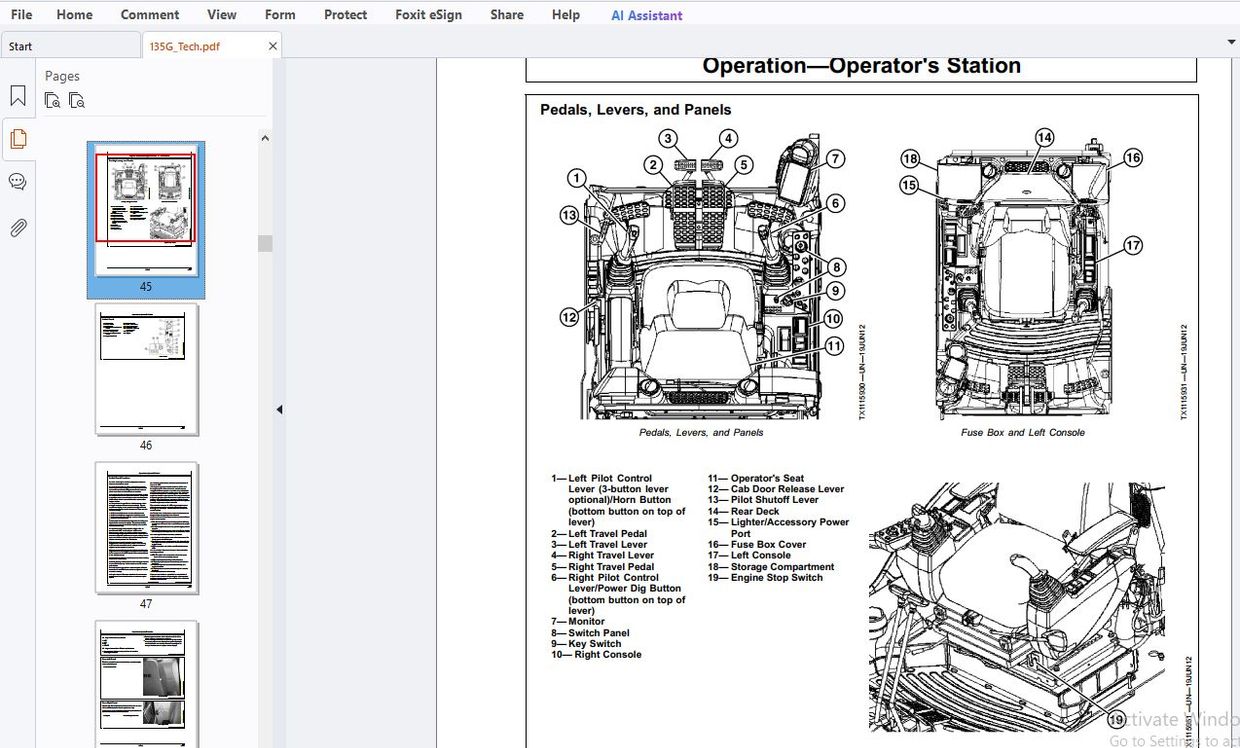The width and height of the screenshot is (1240, 748).
Task: Jump to page 47 via its thumbnail
Action: click(146, 527)
